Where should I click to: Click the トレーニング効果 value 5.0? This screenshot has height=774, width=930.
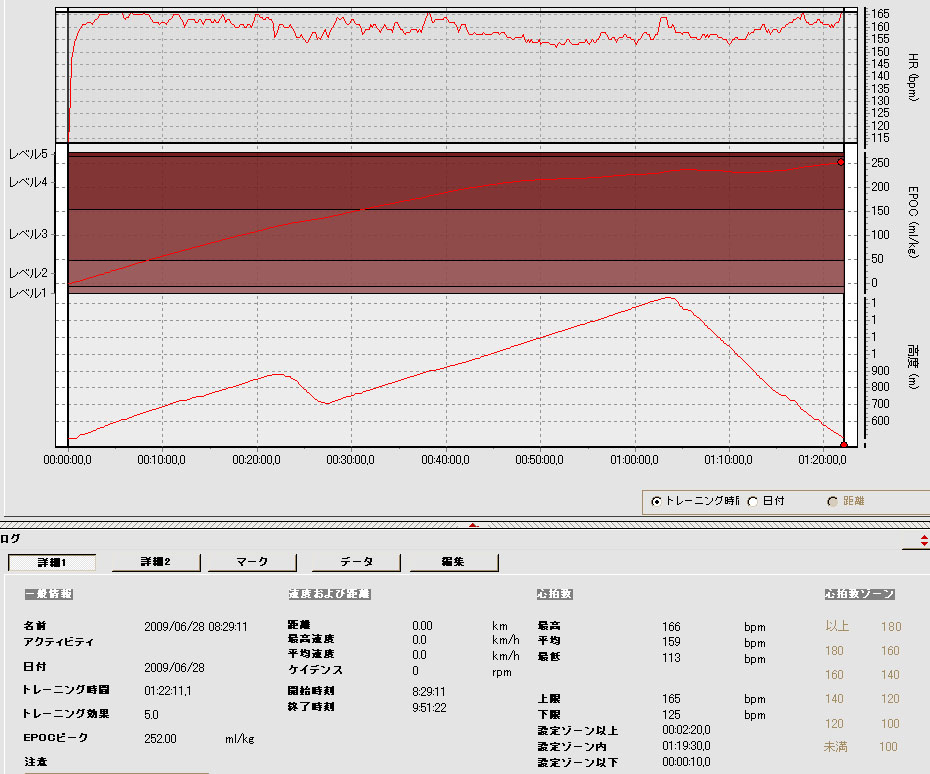coord(151,715)
